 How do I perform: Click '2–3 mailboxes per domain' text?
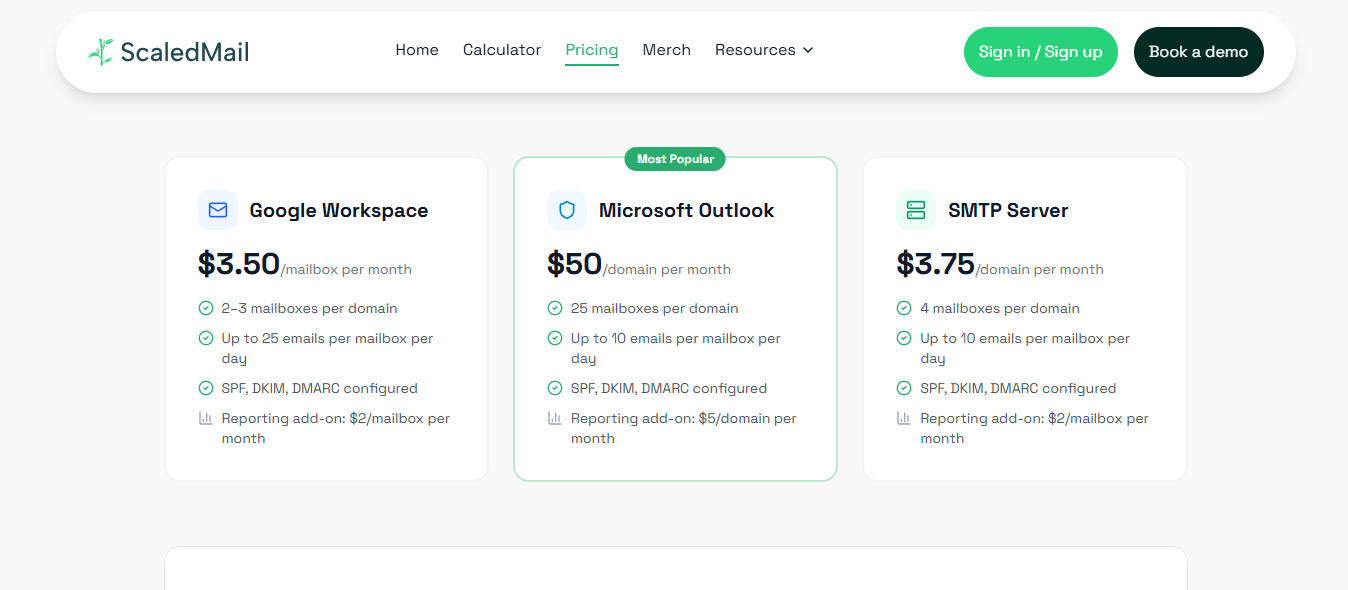click(310, 308)
